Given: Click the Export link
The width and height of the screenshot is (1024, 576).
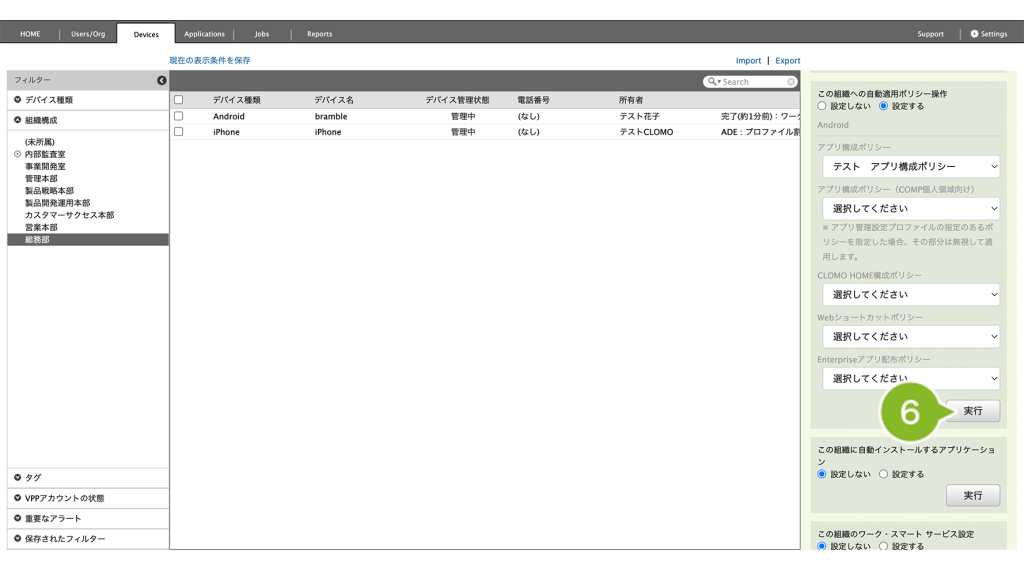Looking at the screenshot, I should pos(787,61).
